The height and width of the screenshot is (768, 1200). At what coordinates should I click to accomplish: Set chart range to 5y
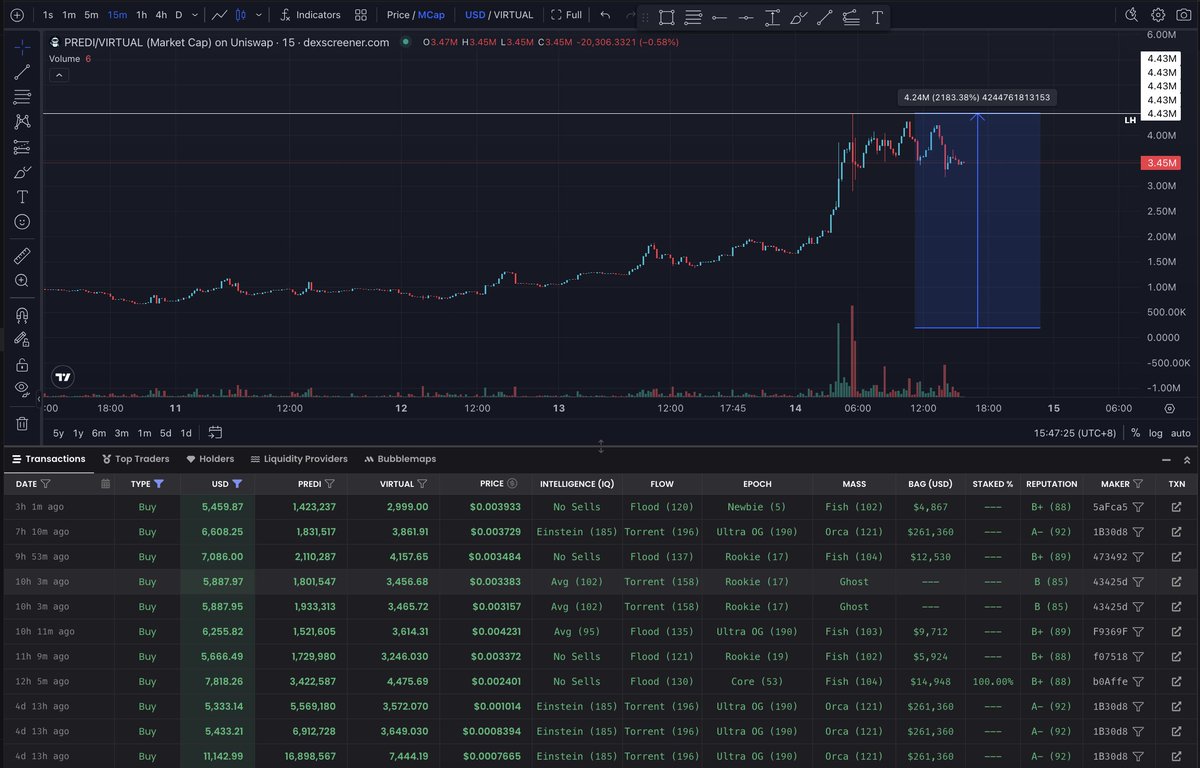click(x=58, y=433)
